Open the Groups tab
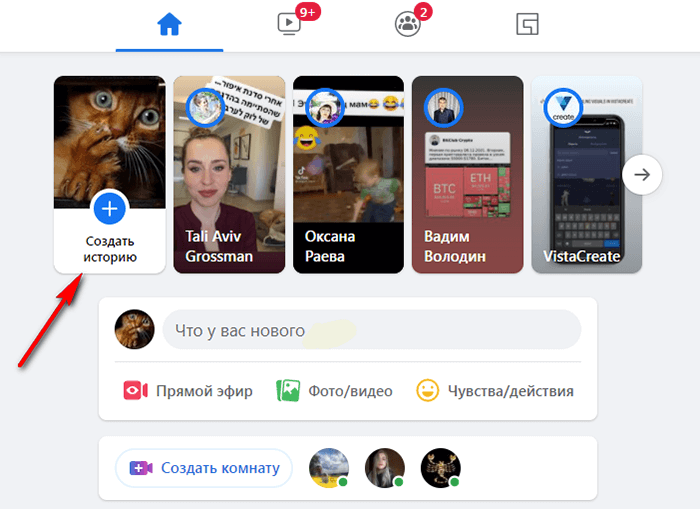The height and width of the screenshot is (509, 700). point(407,25)
